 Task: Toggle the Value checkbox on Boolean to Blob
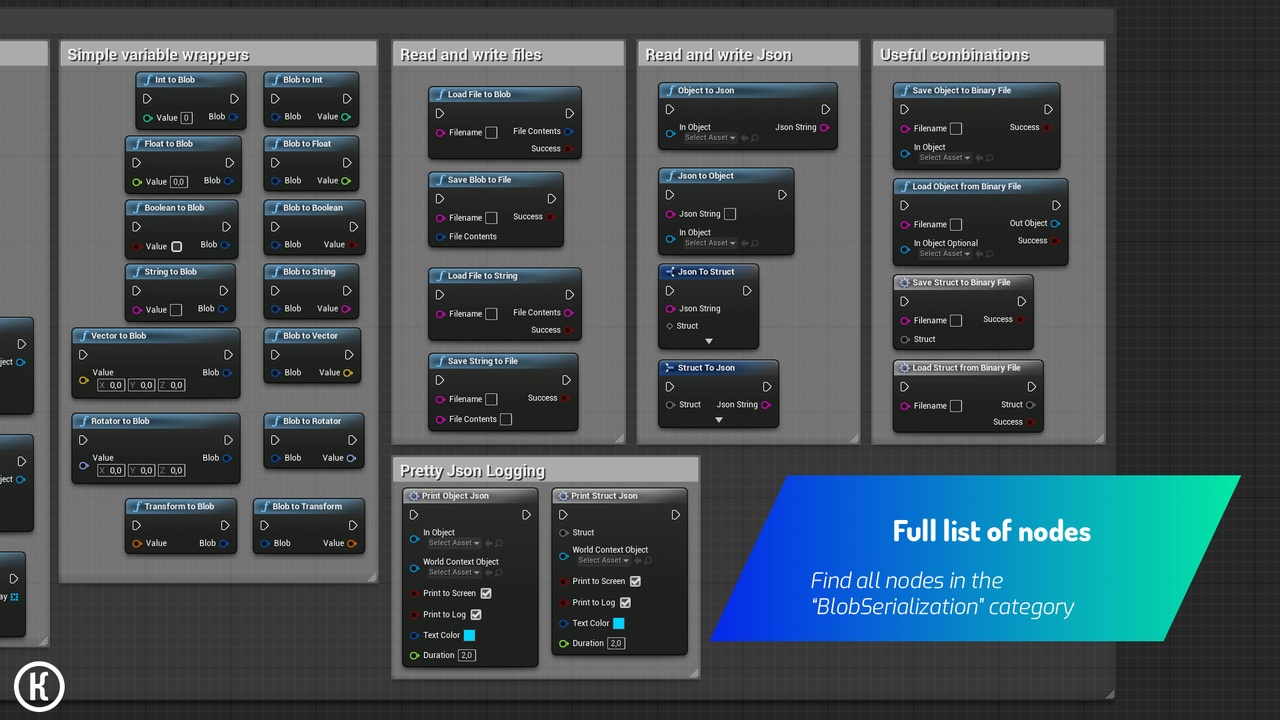(x=177, y=246)
